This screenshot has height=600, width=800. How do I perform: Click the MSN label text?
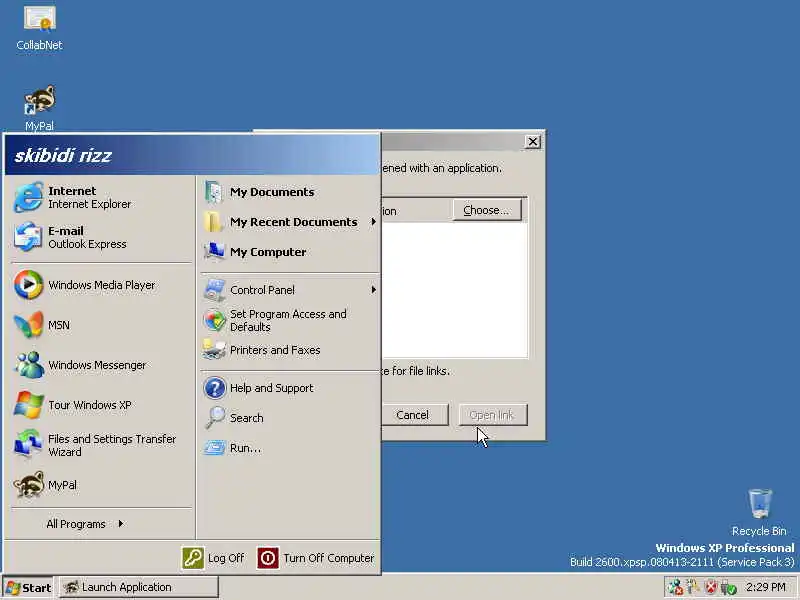pos(59,325)
